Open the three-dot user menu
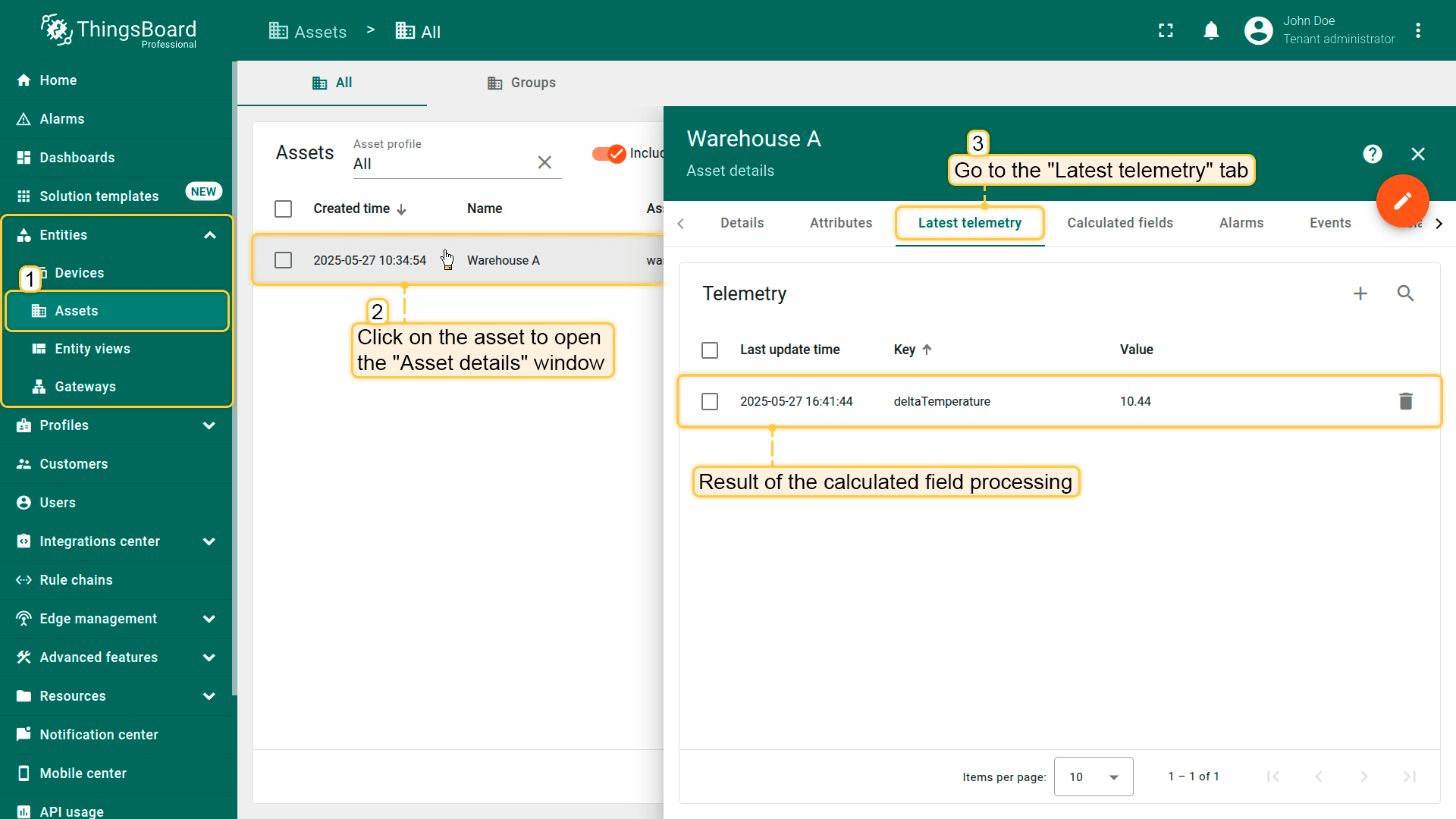 [1418, 31]
